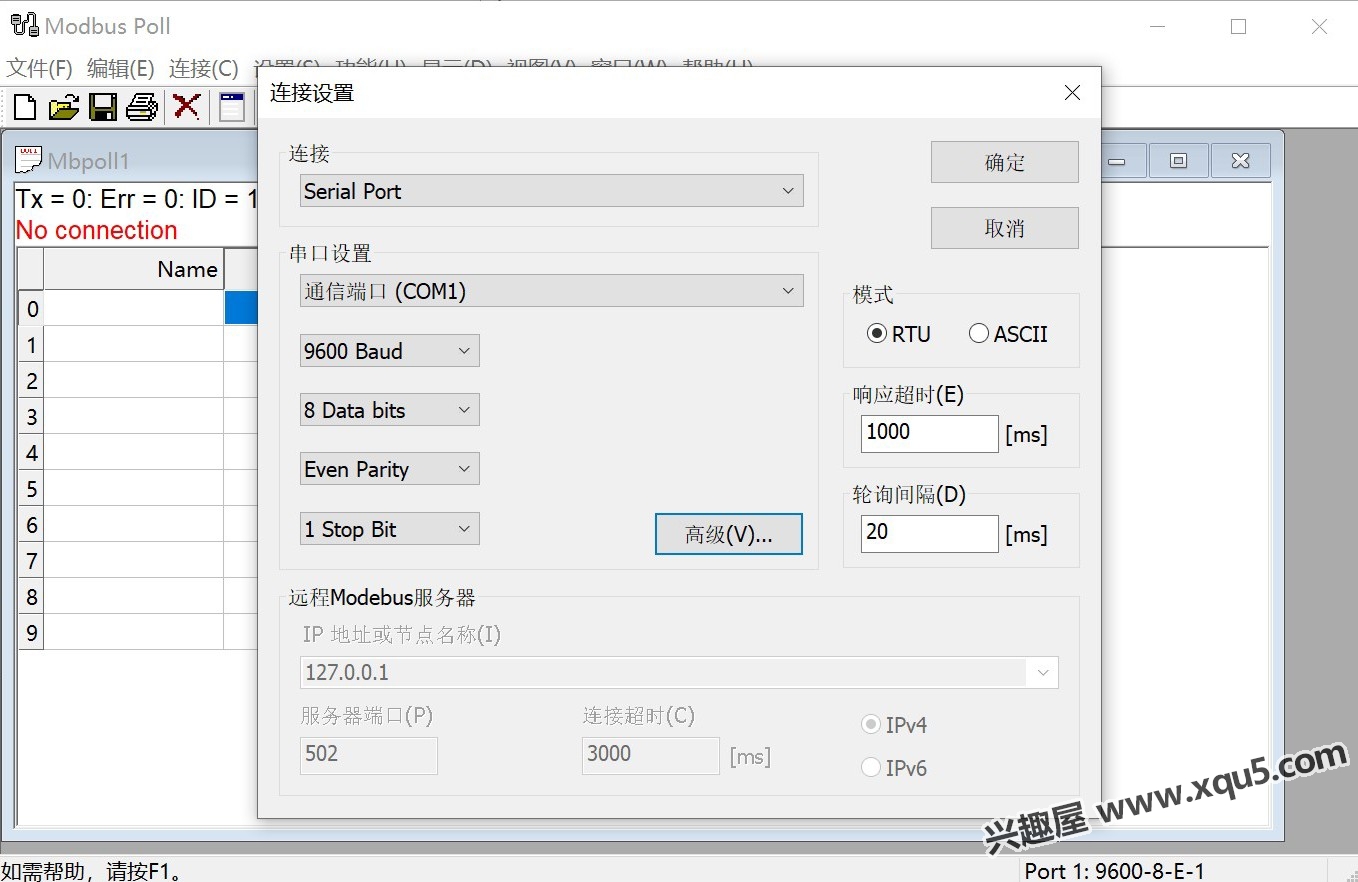Open the 9600 Baud rate dropdown
This screenshot has height=882, width=1358.
[x=390, y=351]
